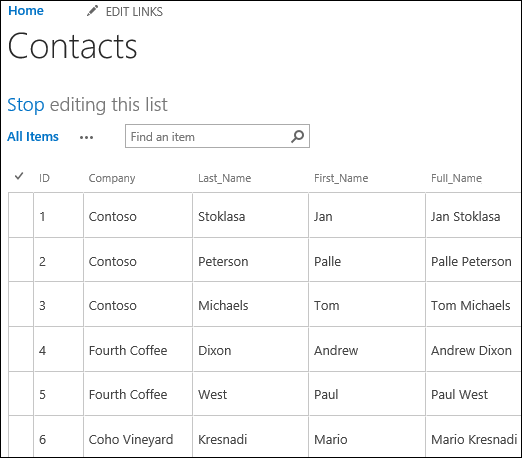Select the Andrew Dixon cell

click(x=473, y=350)
